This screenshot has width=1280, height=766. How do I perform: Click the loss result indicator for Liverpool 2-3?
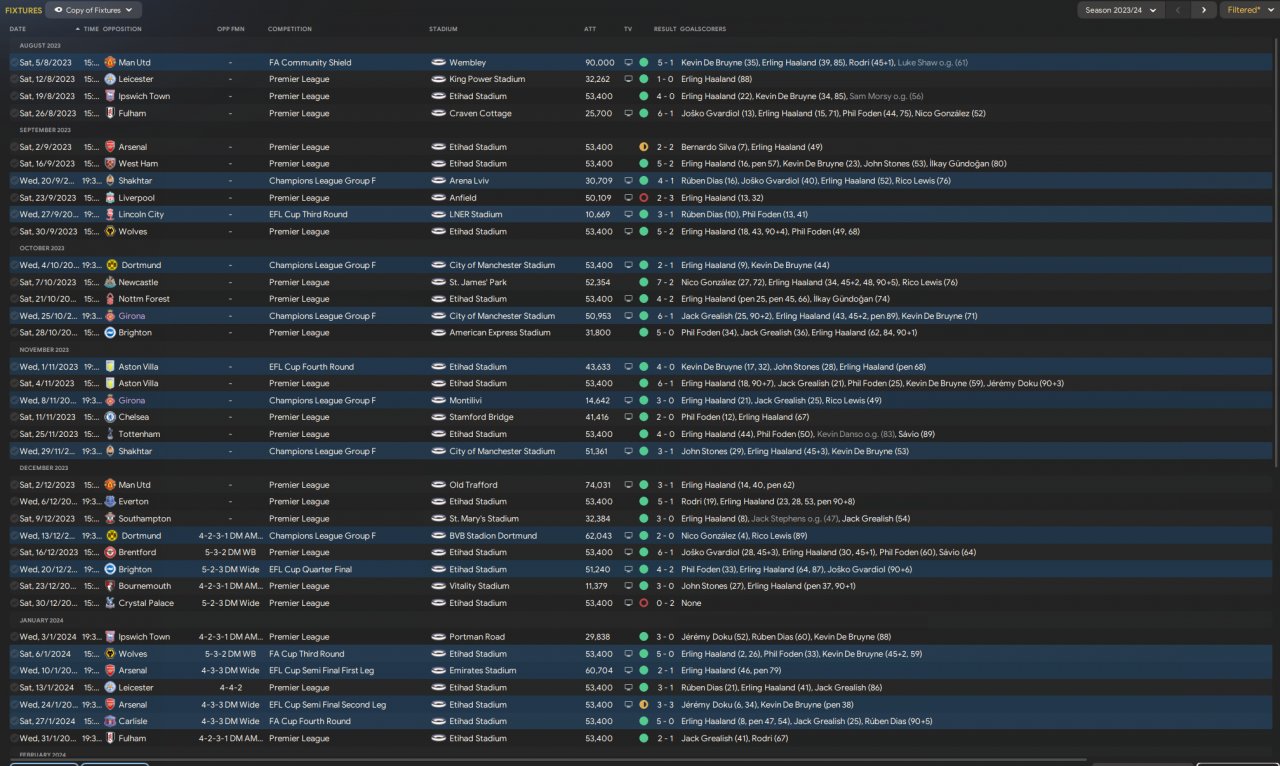coord(644,198)
